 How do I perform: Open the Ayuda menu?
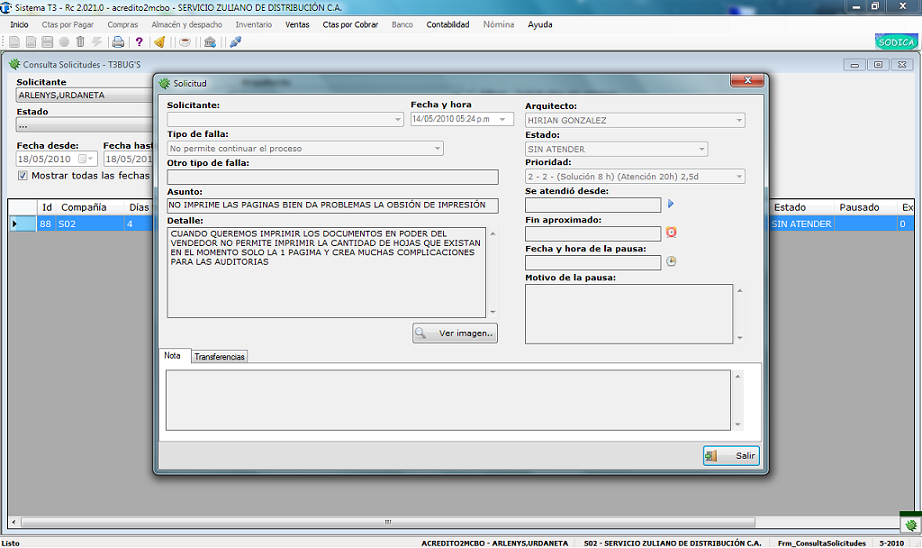pos(540,25)
